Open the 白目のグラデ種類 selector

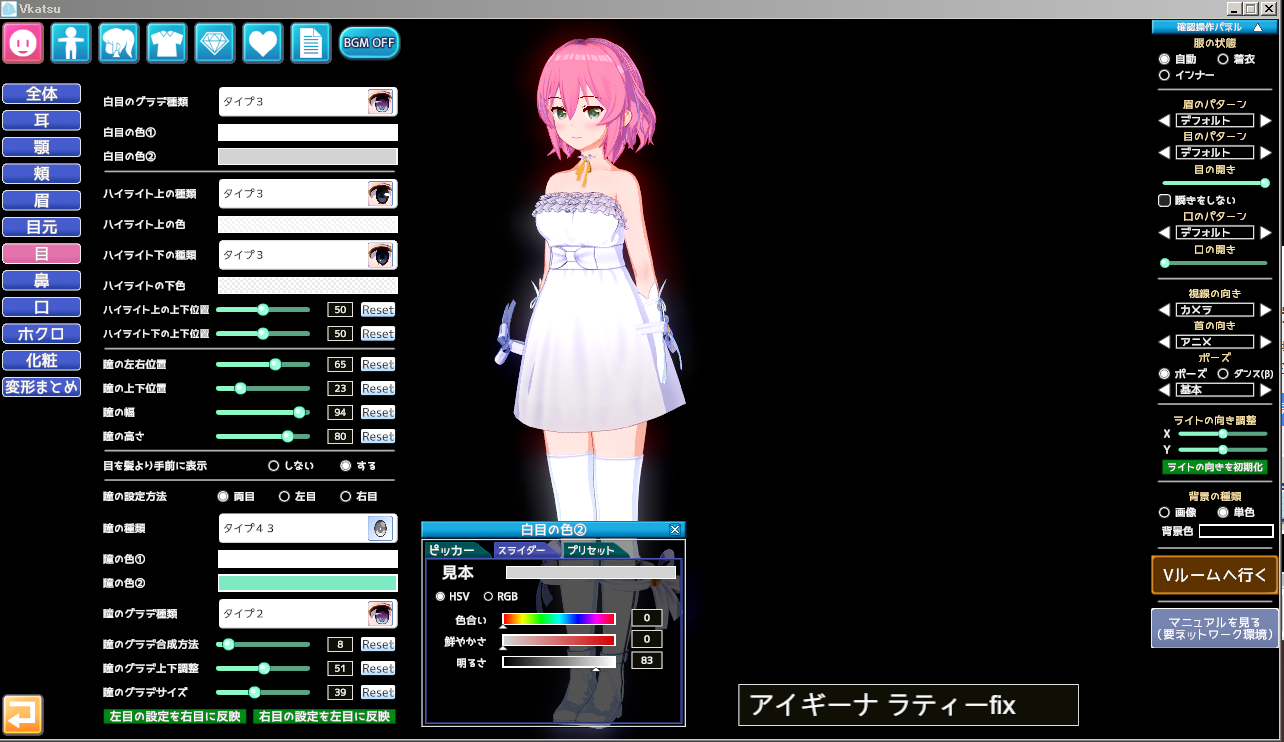click(x=307, y=102)
